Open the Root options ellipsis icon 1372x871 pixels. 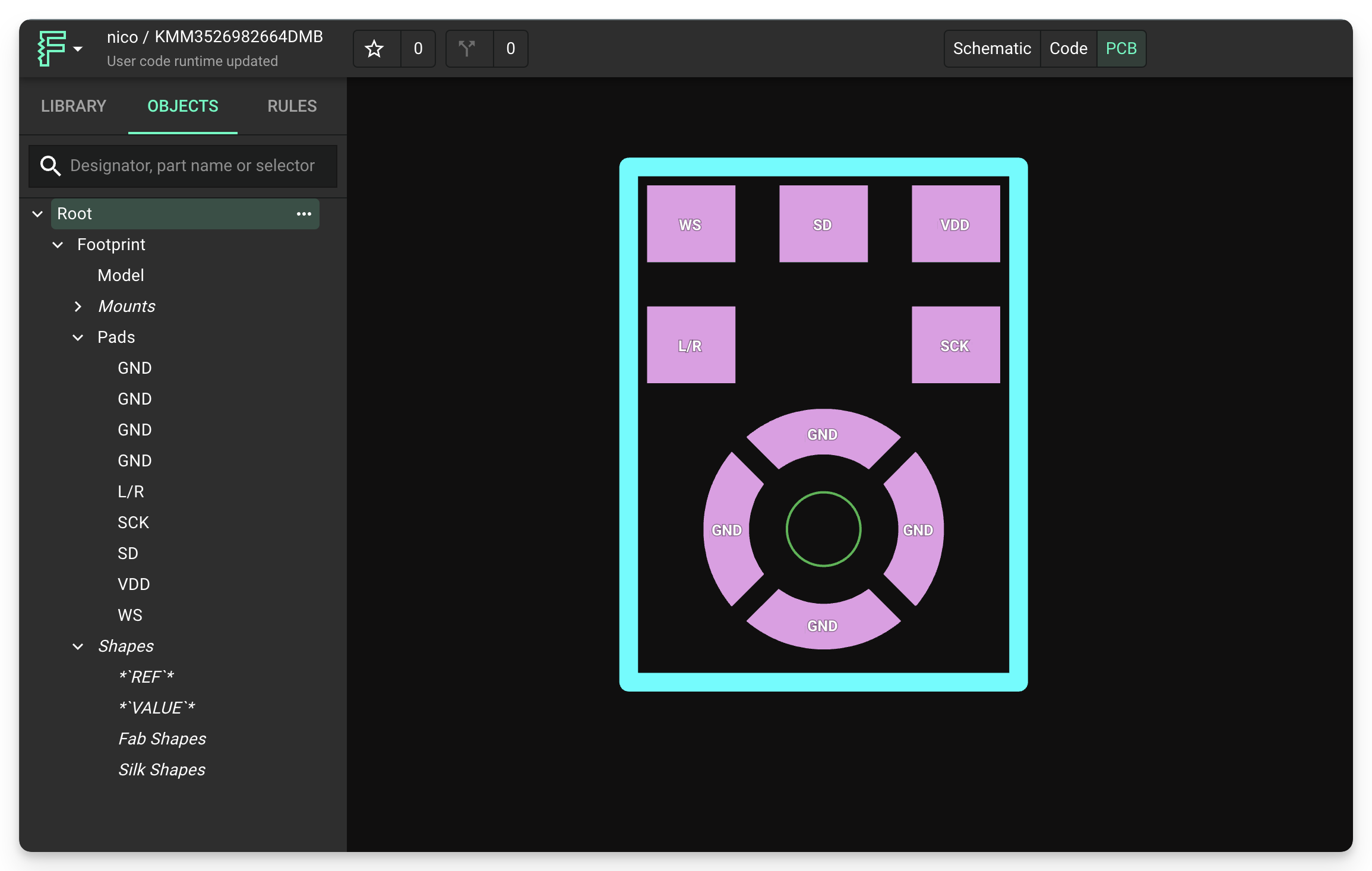(x=303, y=213)
